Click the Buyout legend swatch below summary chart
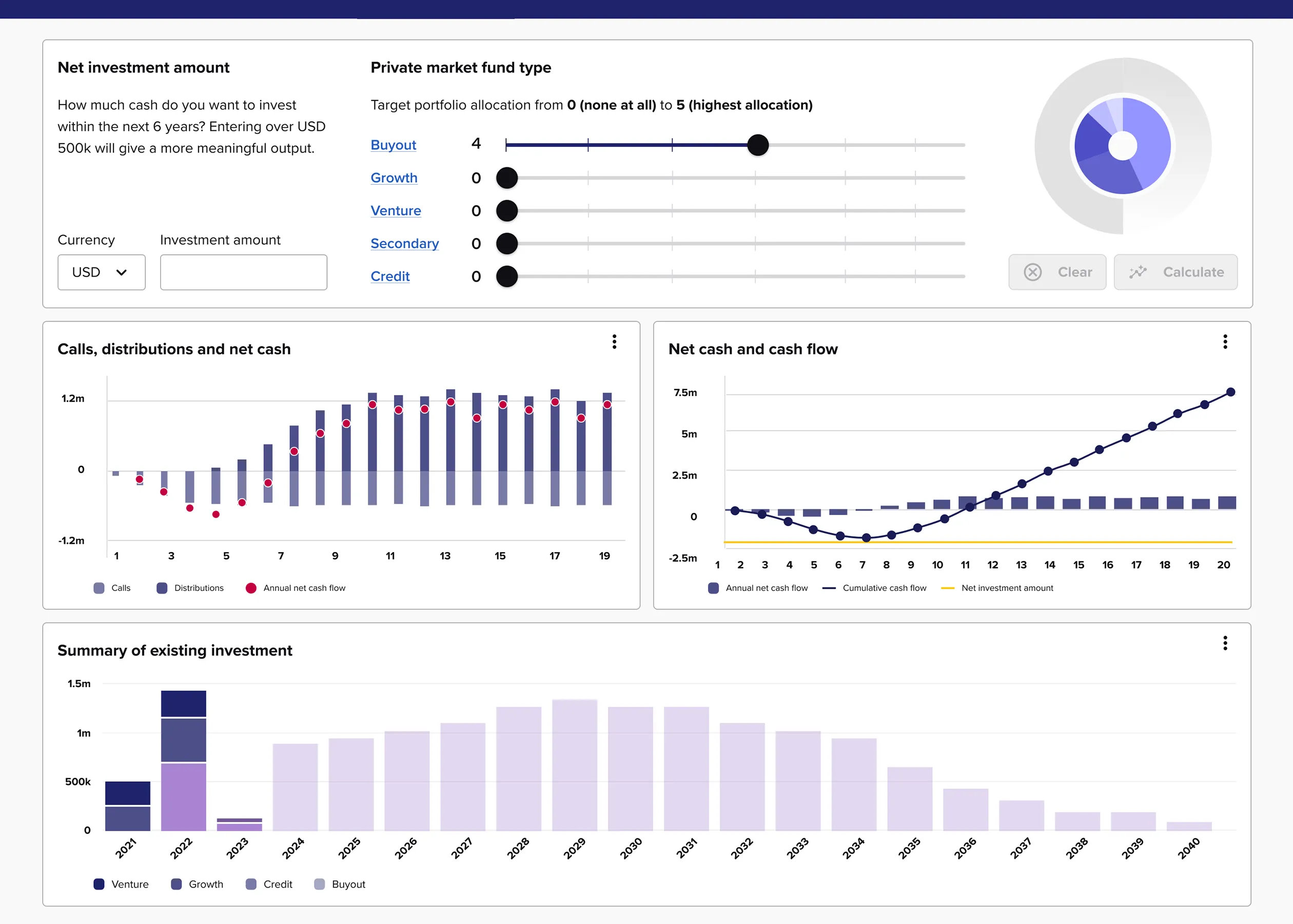The height and width of the screenshot is (924, 1293). point(320,884)
